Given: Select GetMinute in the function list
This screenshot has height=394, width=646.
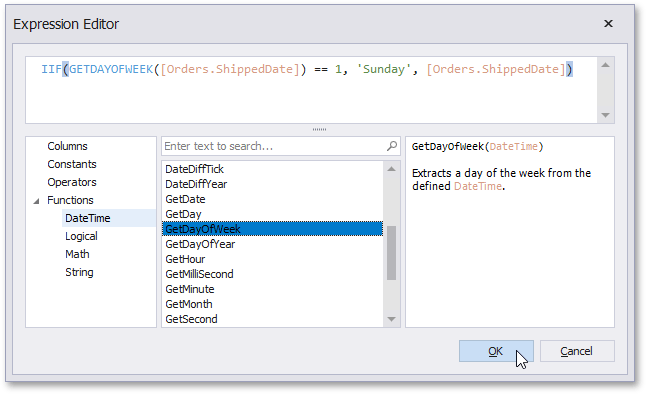Looking at the screenshot, I should point(272,289).
